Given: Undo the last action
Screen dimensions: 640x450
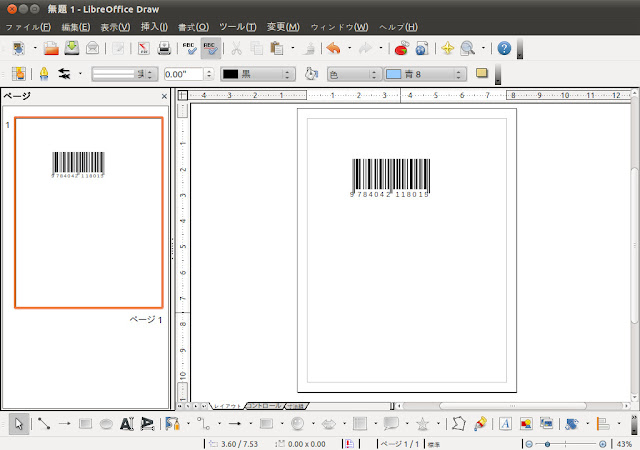Looking at the screenshot, I should pos(333,48).
